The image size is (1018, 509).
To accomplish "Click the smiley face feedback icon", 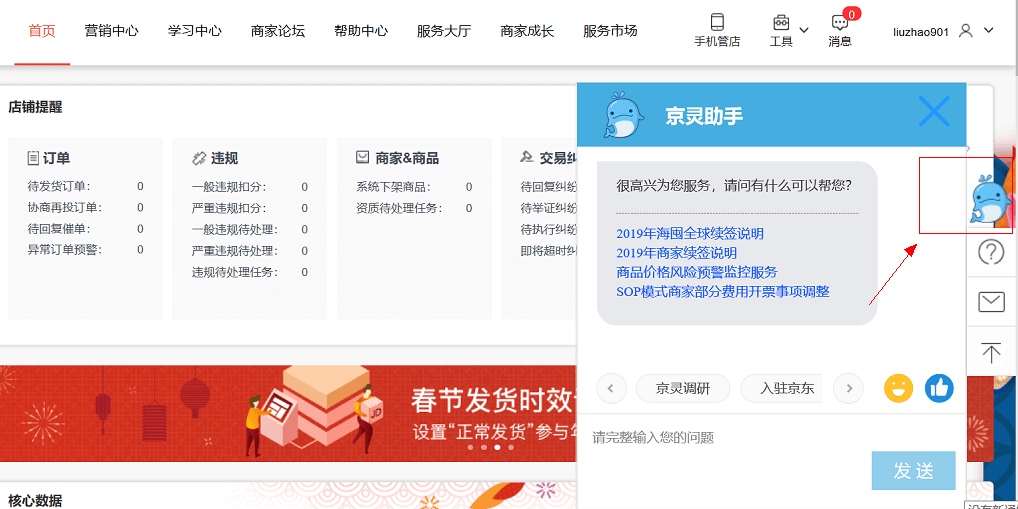I will 899,388.
